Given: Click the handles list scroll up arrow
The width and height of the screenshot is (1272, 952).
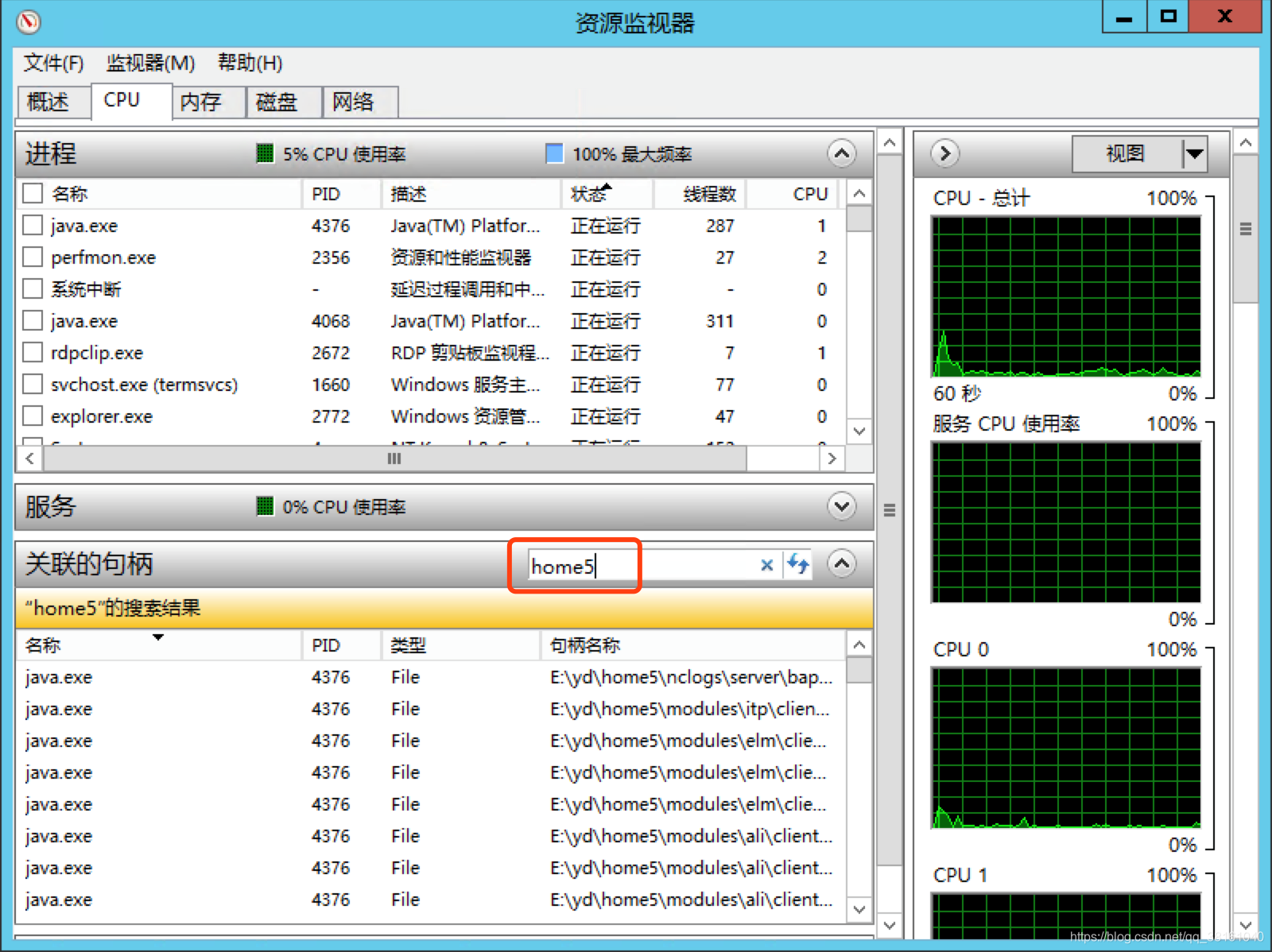Looking at the screenshot, I should (x=859, y=644).
